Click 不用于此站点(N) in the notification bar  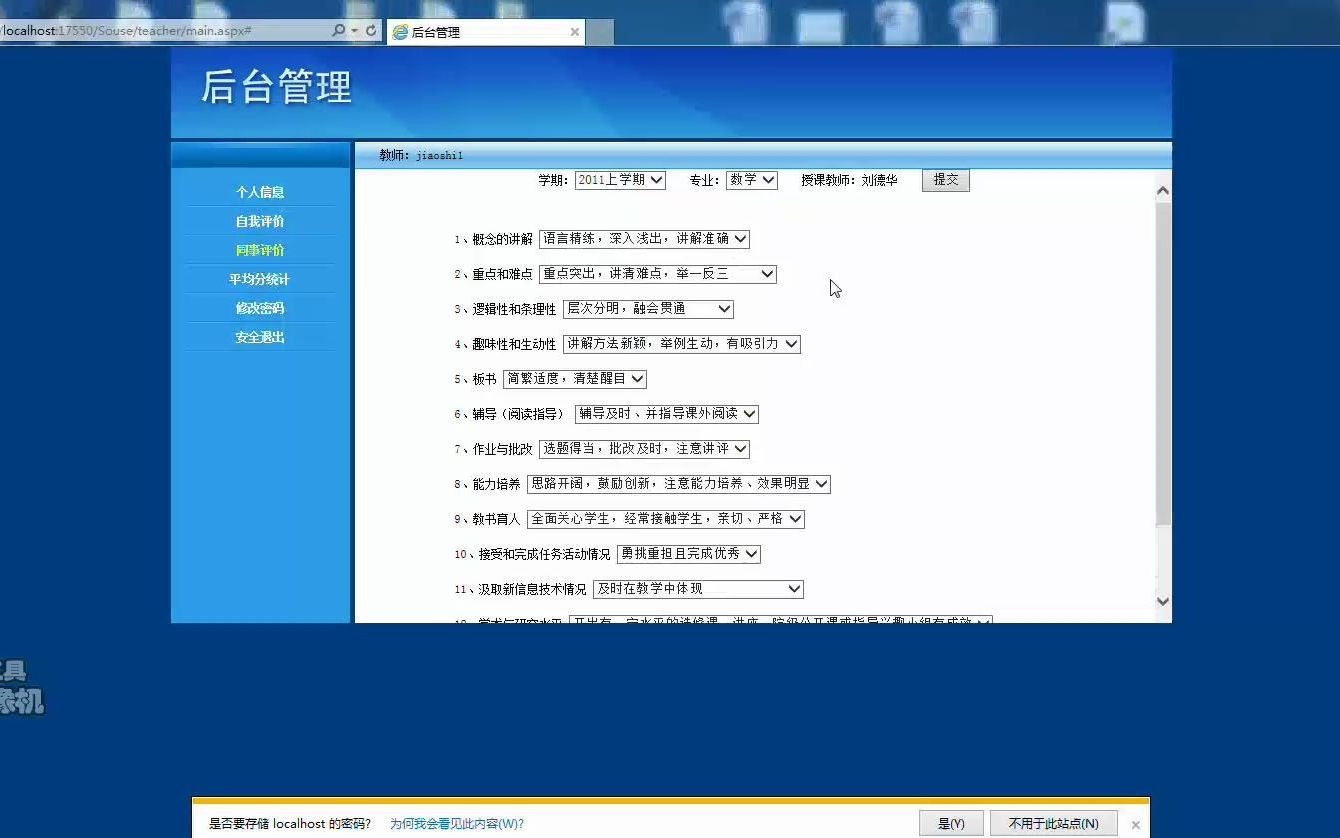click(1053, 822)
